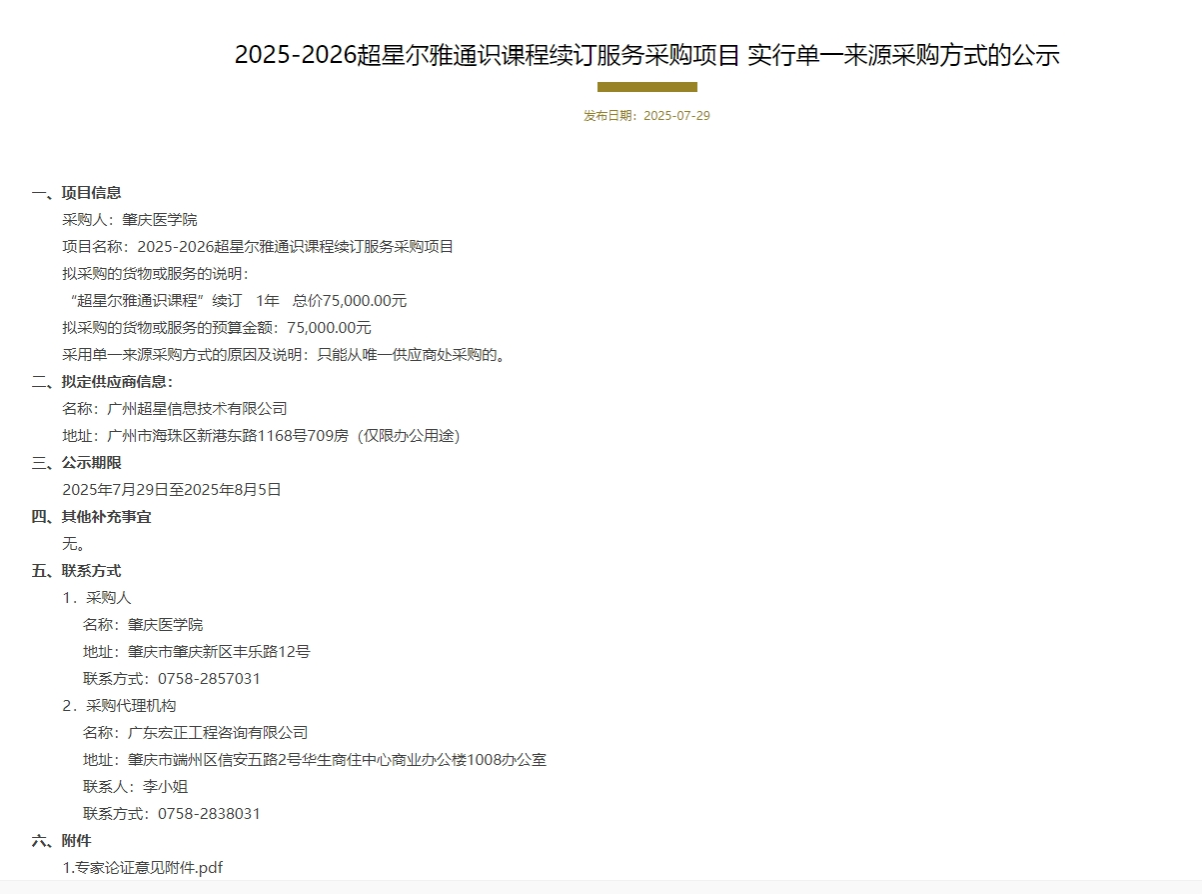
Task: Select the heading 四、其他补充事宜
Action: pyautogui.click(x=91, y=517)
